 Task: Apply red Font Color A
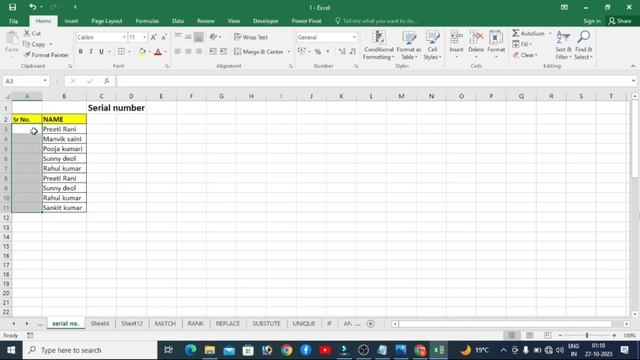158,51
